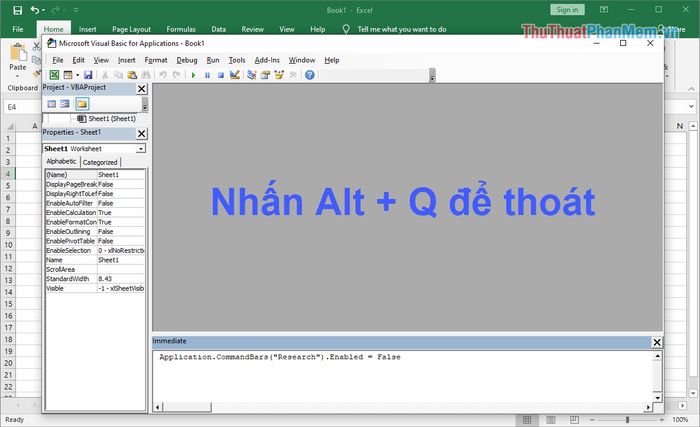Select the EnableCalculation property row

point(95,213)
